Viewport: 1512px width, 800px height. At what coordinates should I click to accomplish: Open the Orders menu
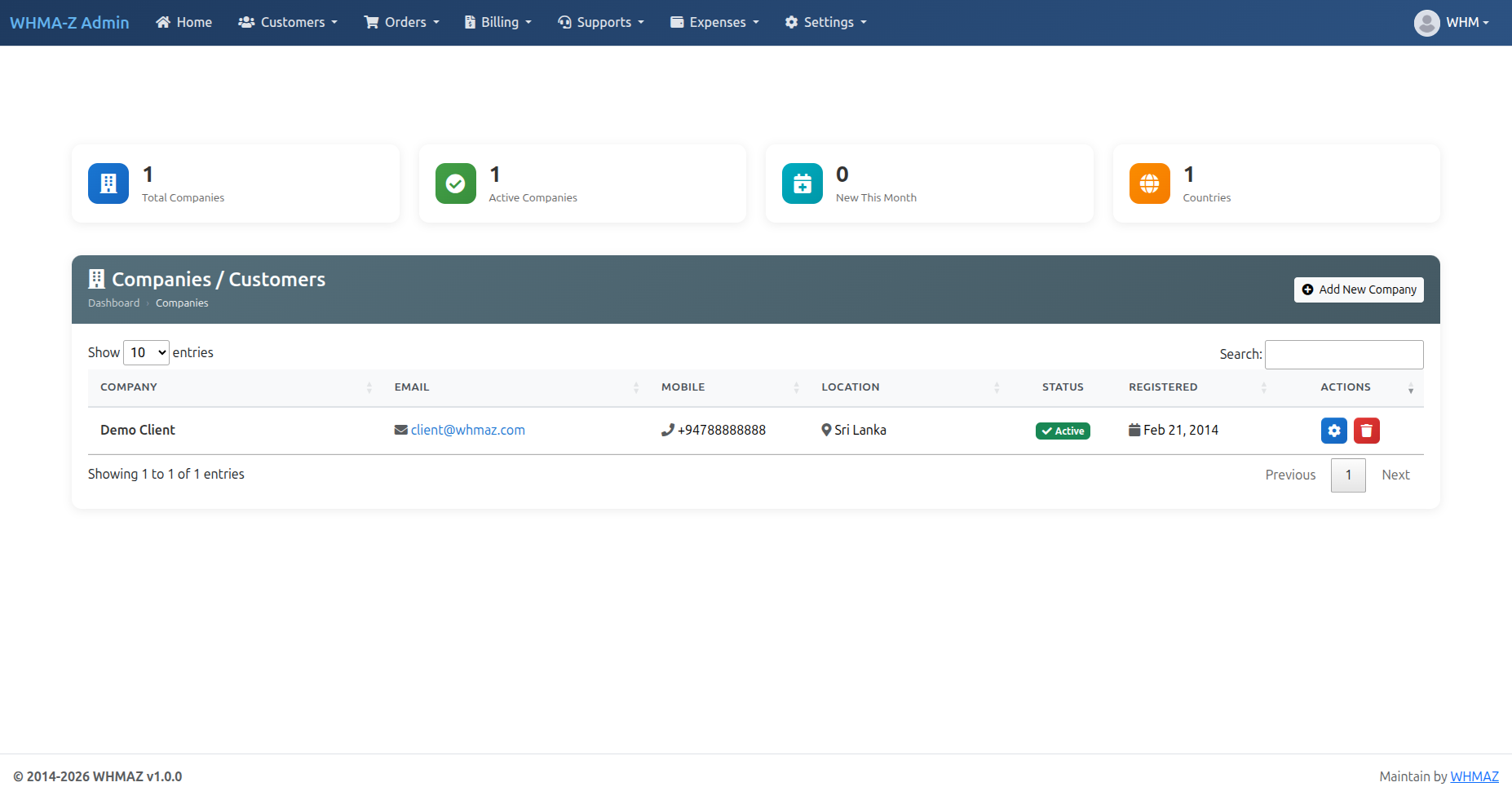(401, 22)
